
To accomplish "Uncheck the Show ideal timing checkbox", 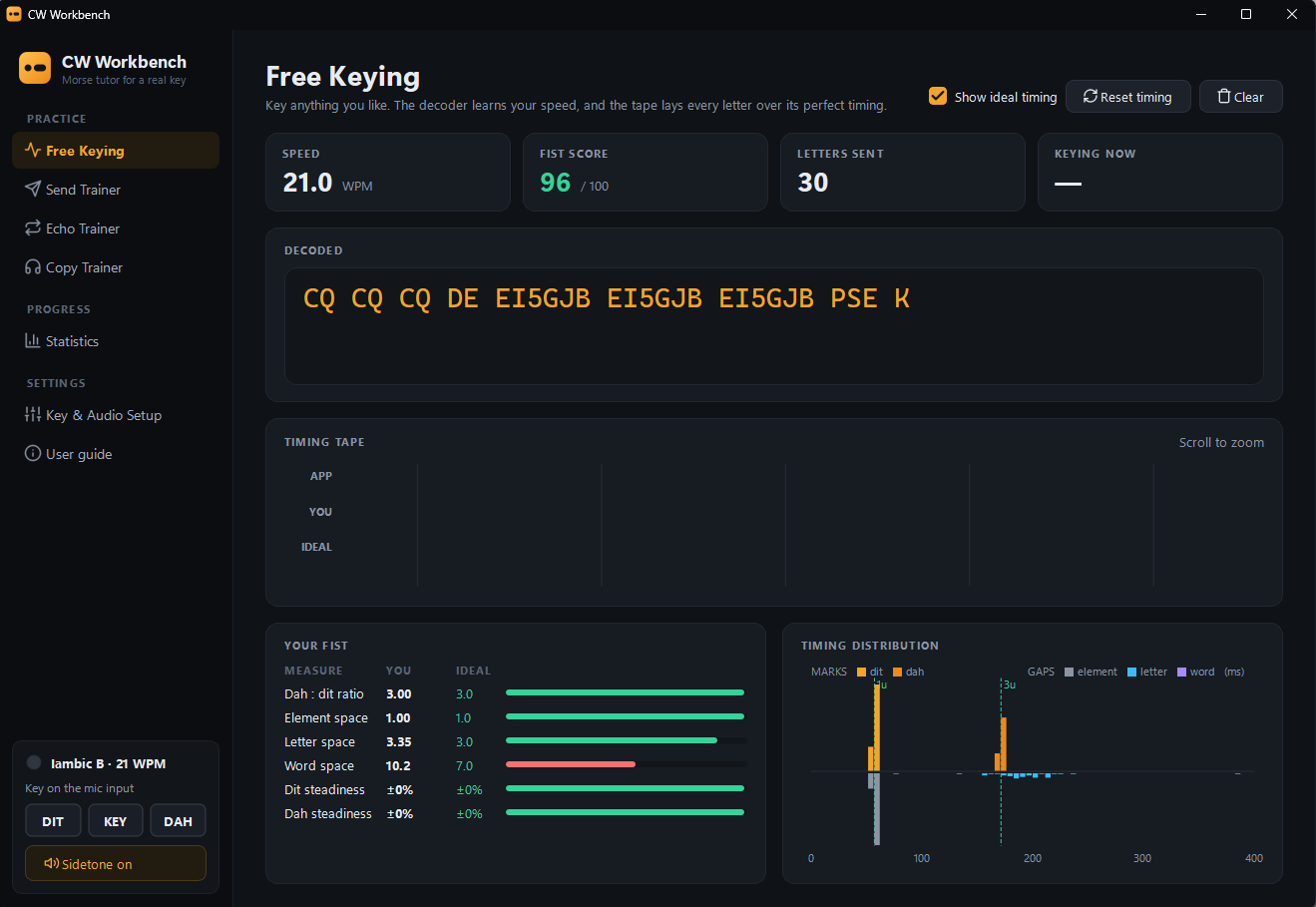I will pos(938,96).
